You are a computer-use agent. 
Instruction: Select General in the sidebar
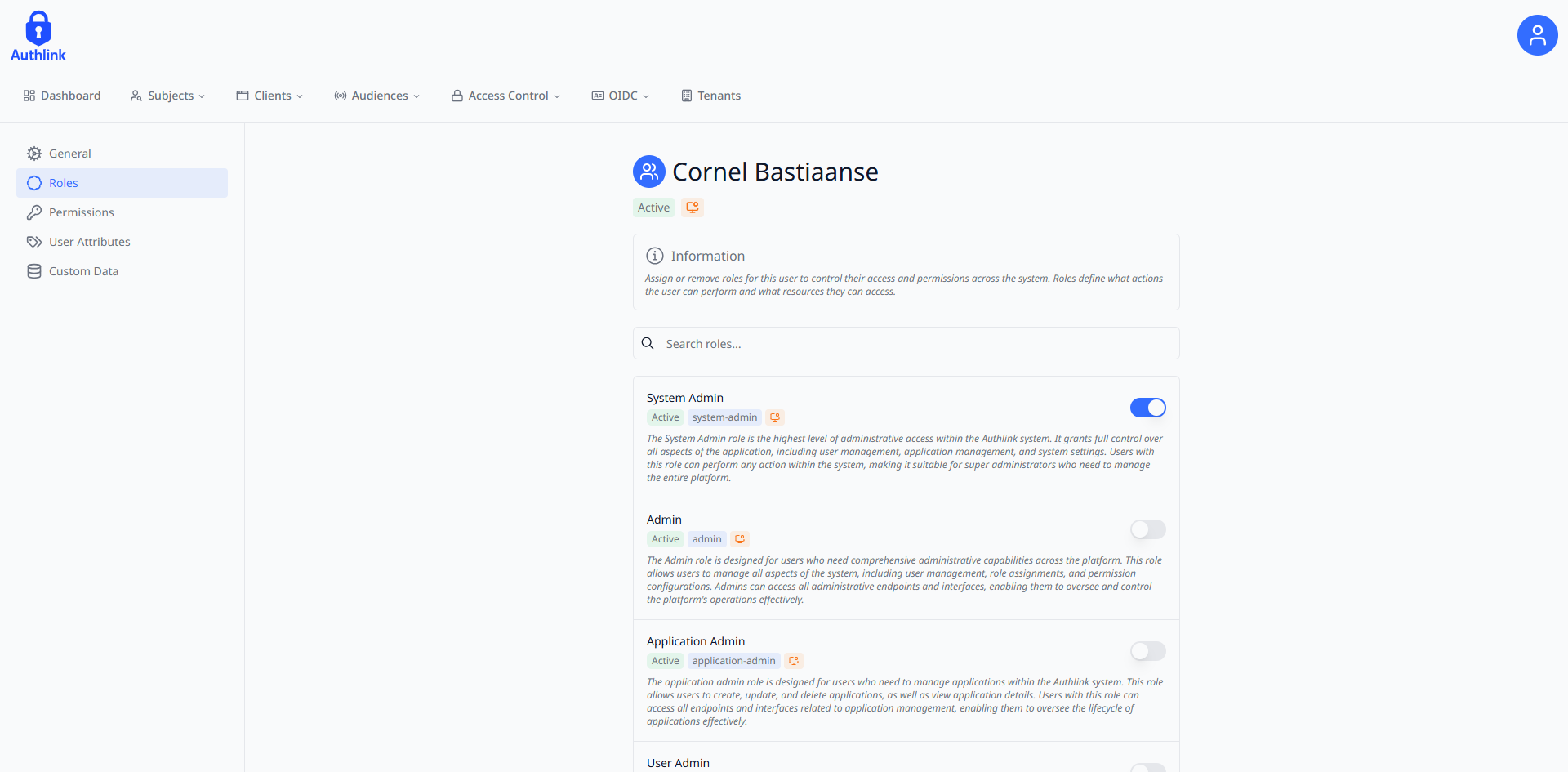point(69,153)
